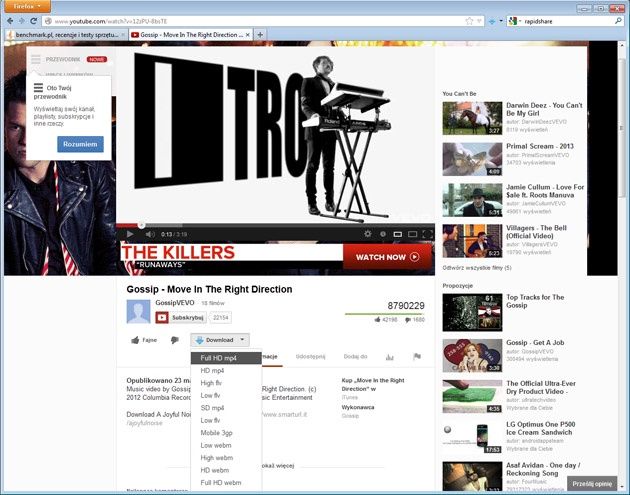This screenshot has width=630, height=495.
Task: Open the Udostępnij tab
Action: pyautogui.click(x=310, y=356)
